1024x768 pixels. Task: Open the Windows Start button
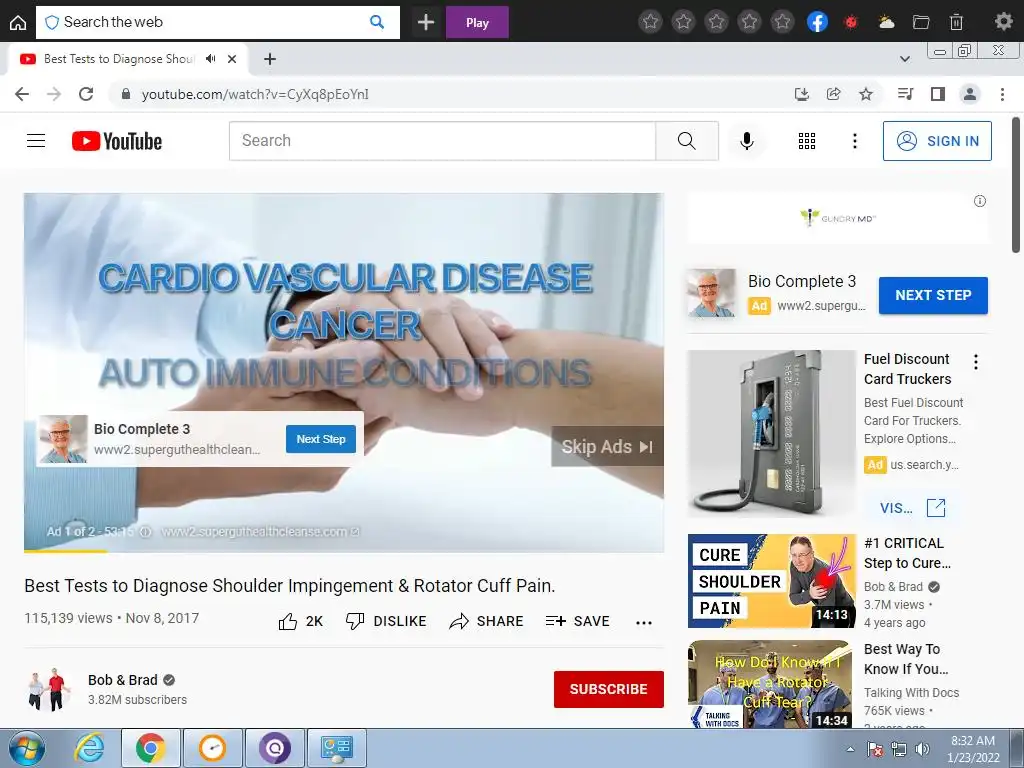pos(27,748)
